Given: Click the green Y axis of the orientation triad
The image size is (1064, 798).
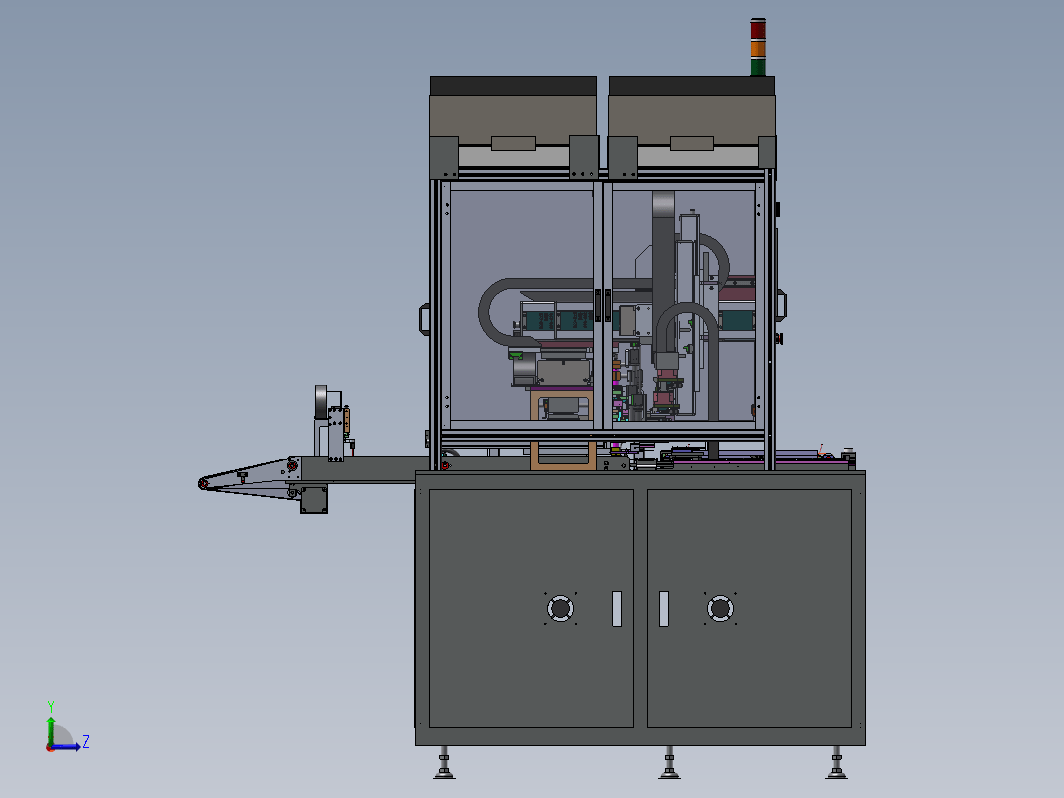Looking at the screenshot, I should pos(50,731).
